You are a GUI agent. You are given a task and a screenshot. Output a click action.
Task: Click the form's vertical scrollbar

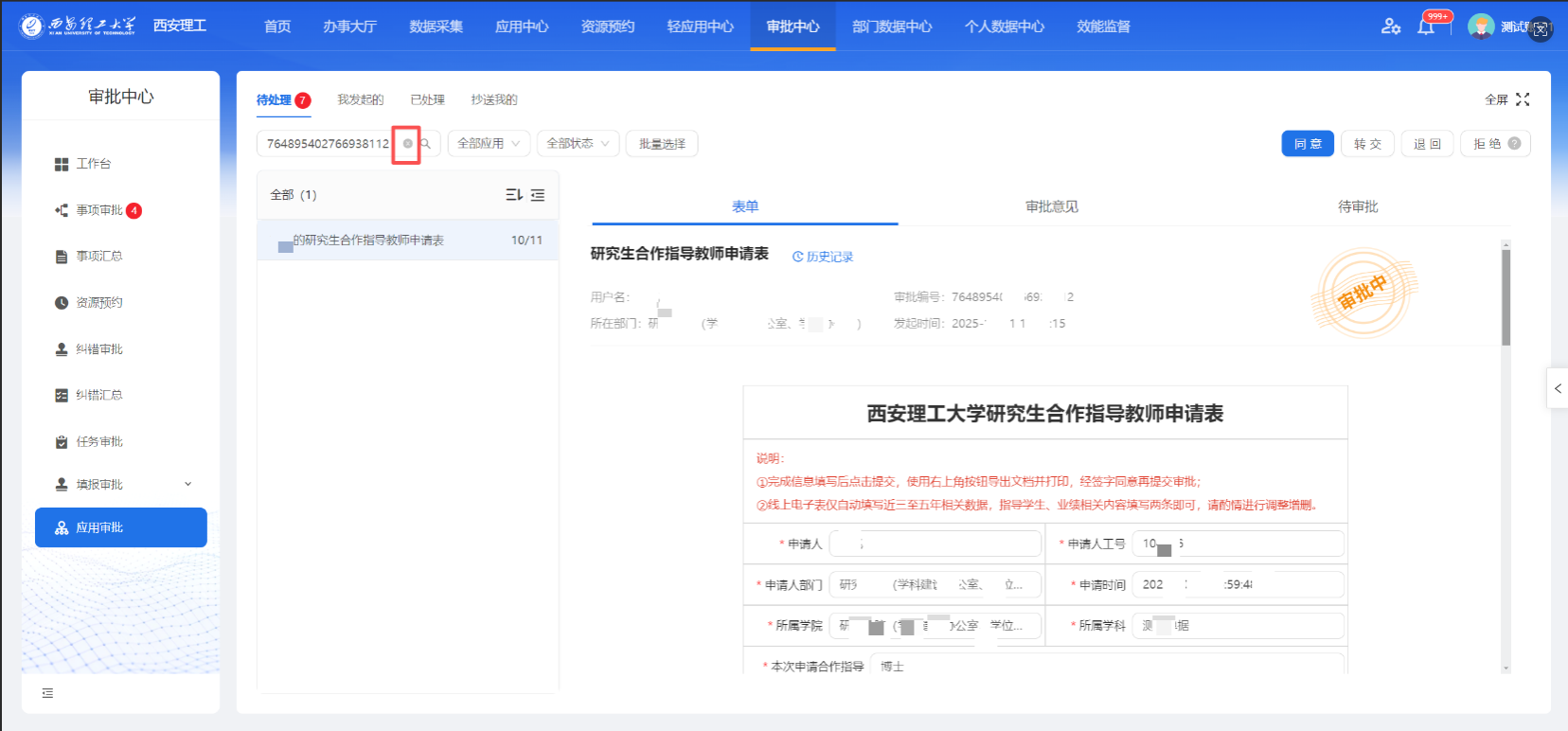(1506, 298)
